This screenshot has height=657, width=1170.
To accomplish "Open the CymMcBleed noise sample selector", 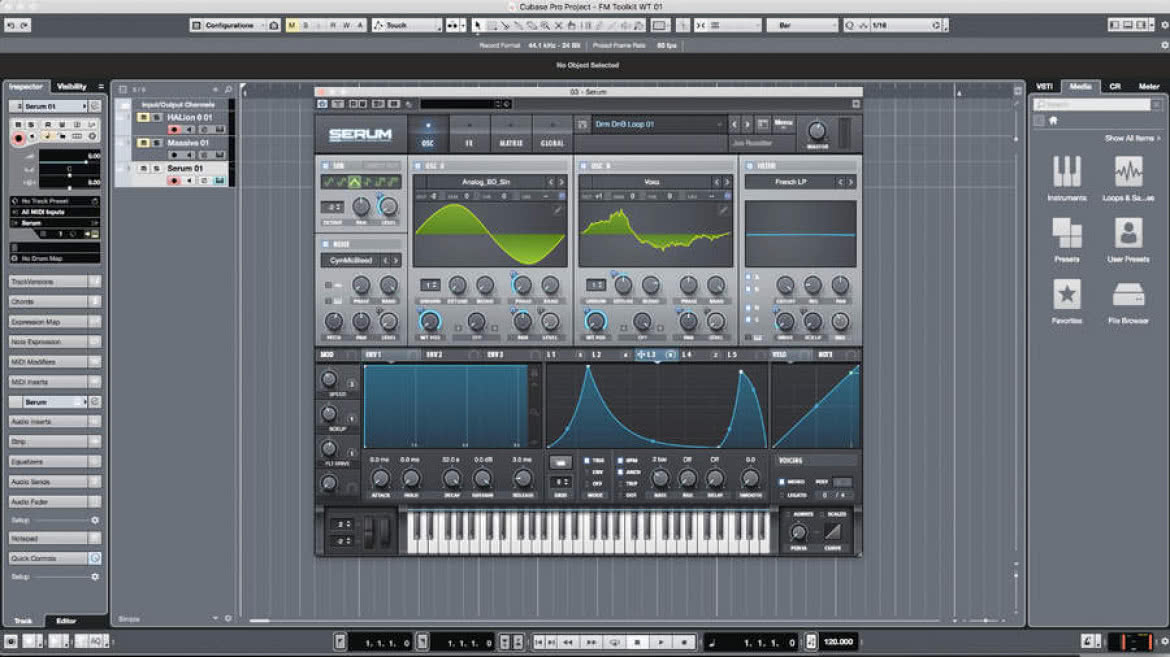I will click(351, 261).
